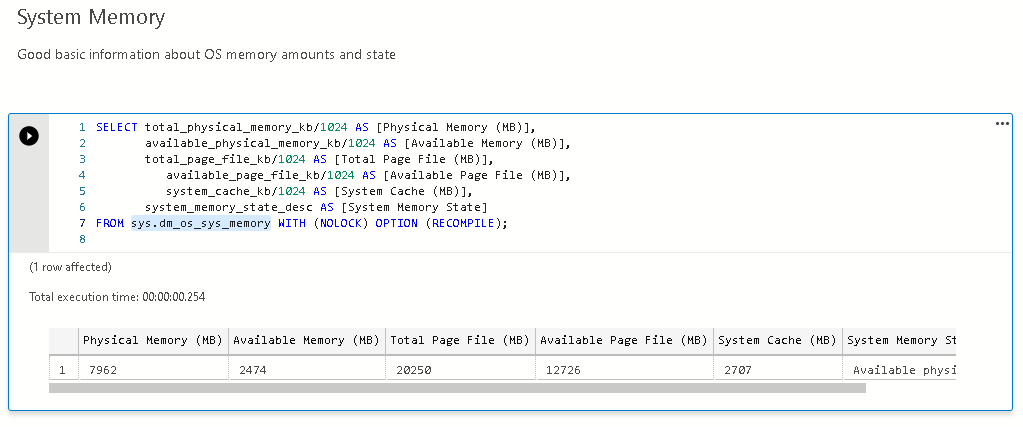
Task: Click the 20250 total page file cell
Action: pyautogui.click(x=459, y=370)
